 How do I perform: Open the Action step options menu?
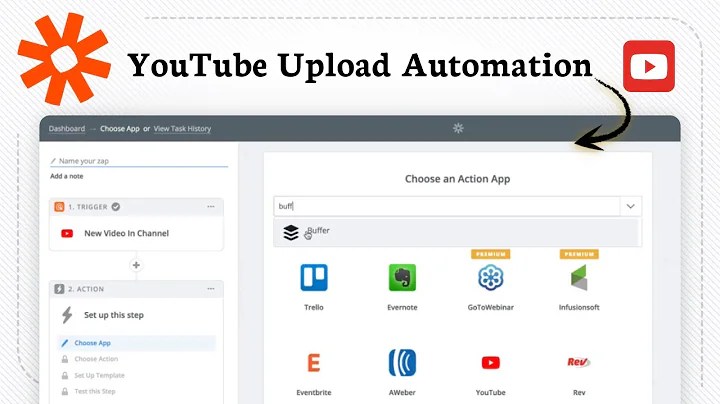(x=211, y=289)
